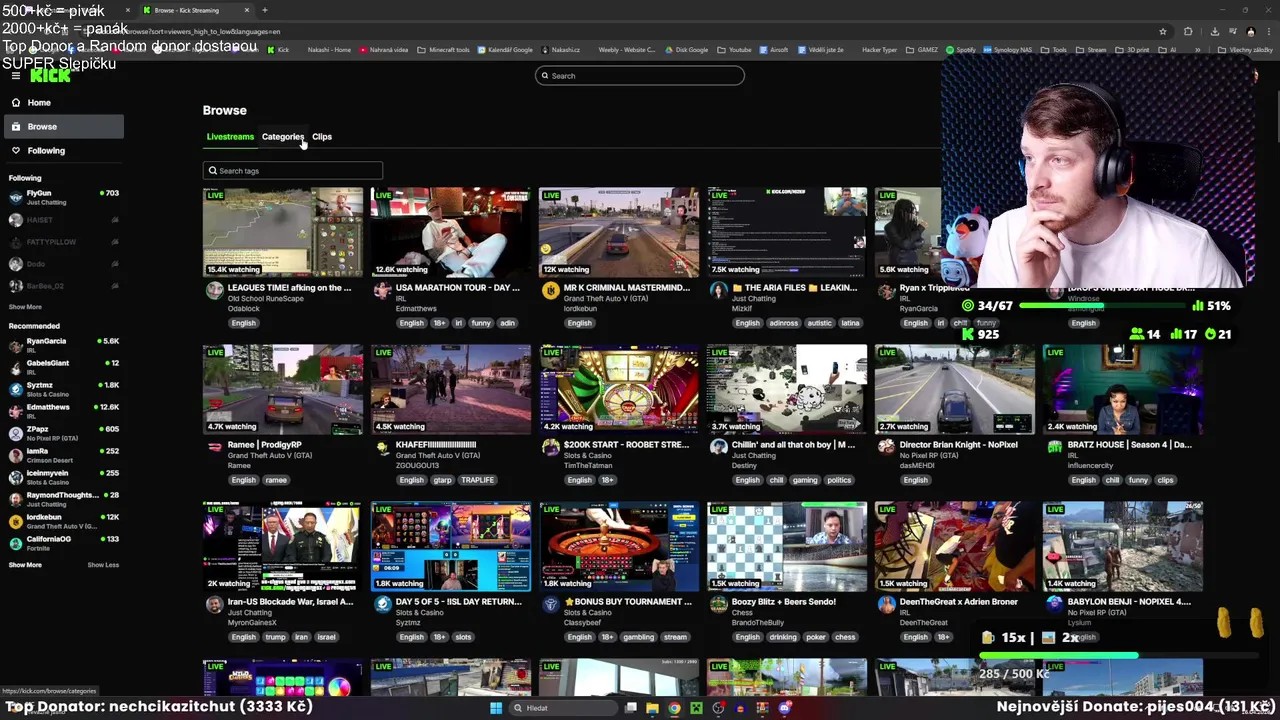Open Windows Start menu
The height and width of the screenshot is (720, 1280).
(495, 708)
